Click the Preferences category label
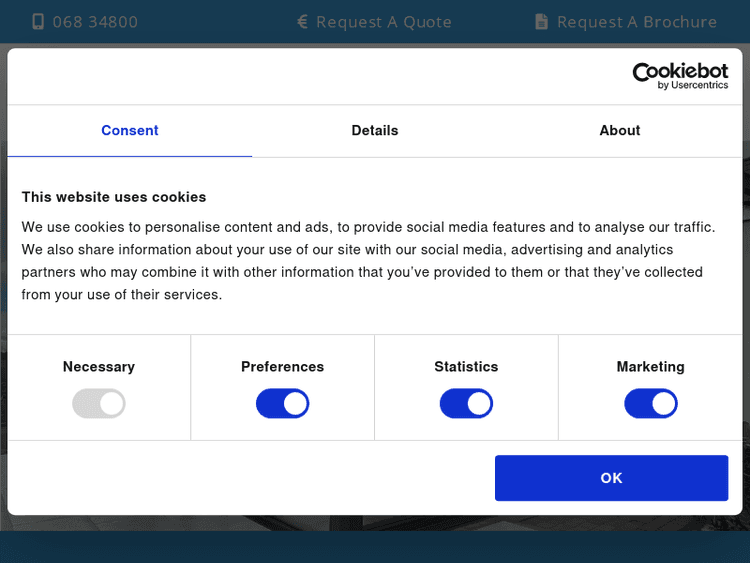Image resolution: width=750 pixels, height=563 pixels. (283, 367)
